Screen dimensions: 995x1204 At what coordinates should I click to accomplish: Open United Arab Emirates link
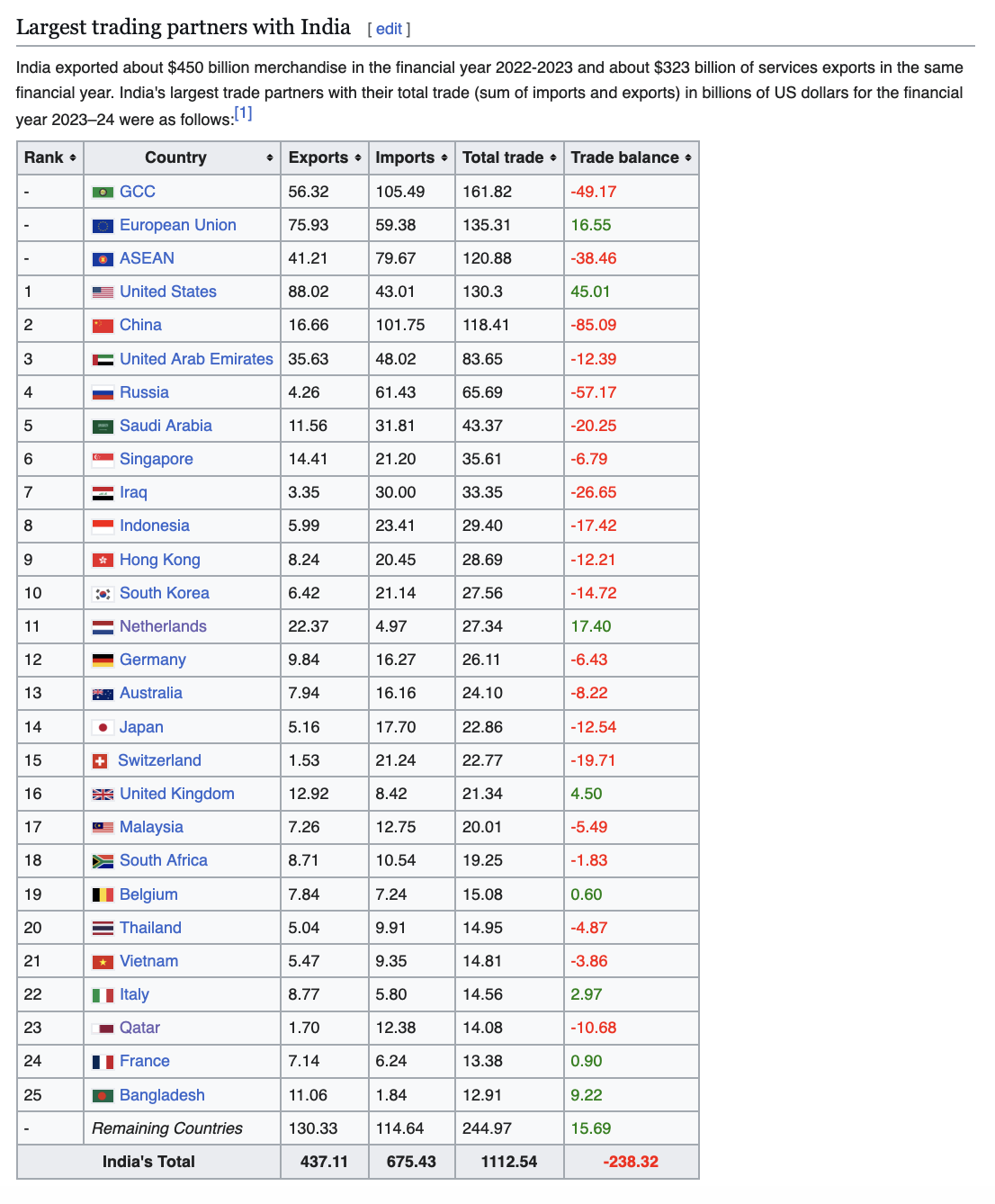click(x=196, y=359)
